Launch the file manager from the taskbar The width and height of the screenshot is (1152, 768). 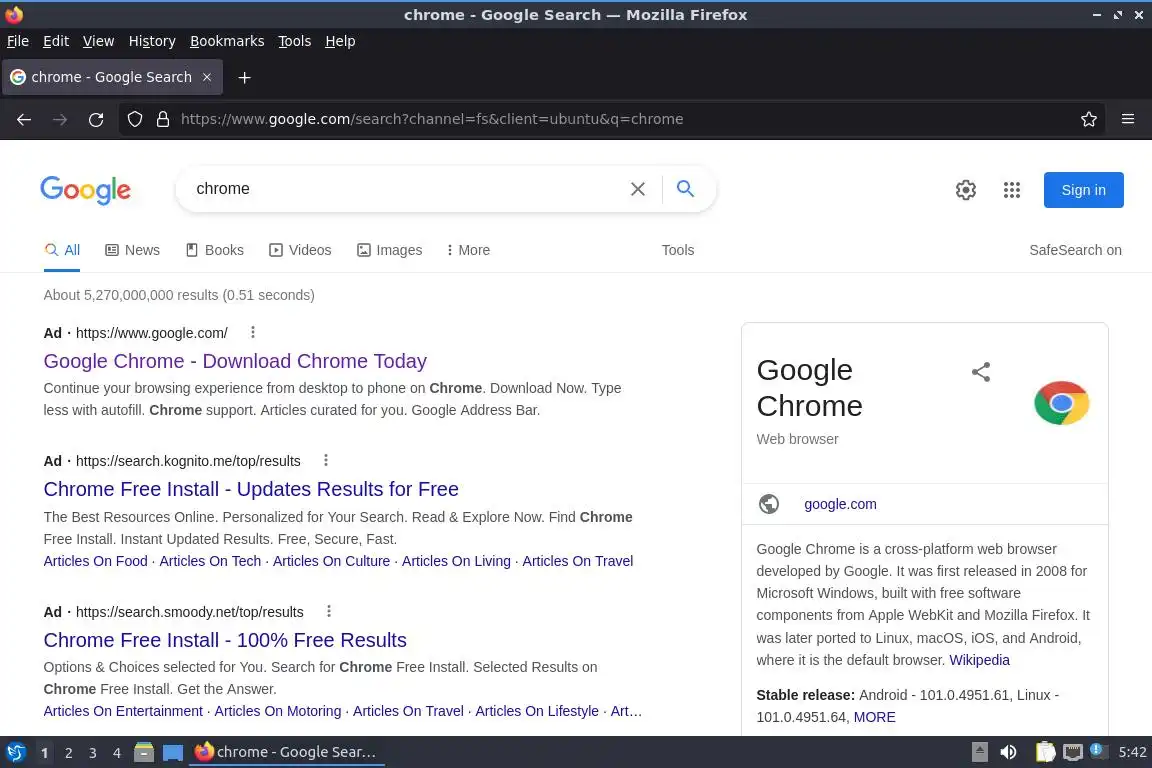tap(144, 752)
